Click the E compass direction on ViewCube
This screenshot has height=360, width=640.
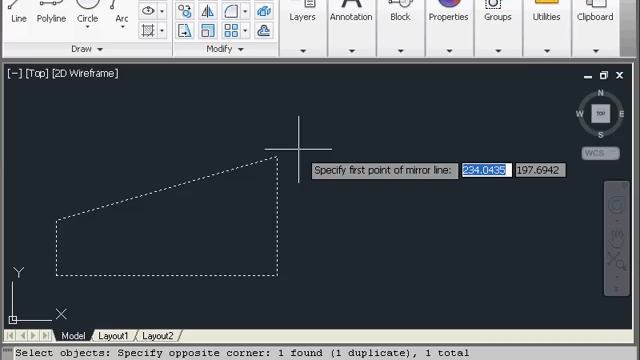[621, 114]
